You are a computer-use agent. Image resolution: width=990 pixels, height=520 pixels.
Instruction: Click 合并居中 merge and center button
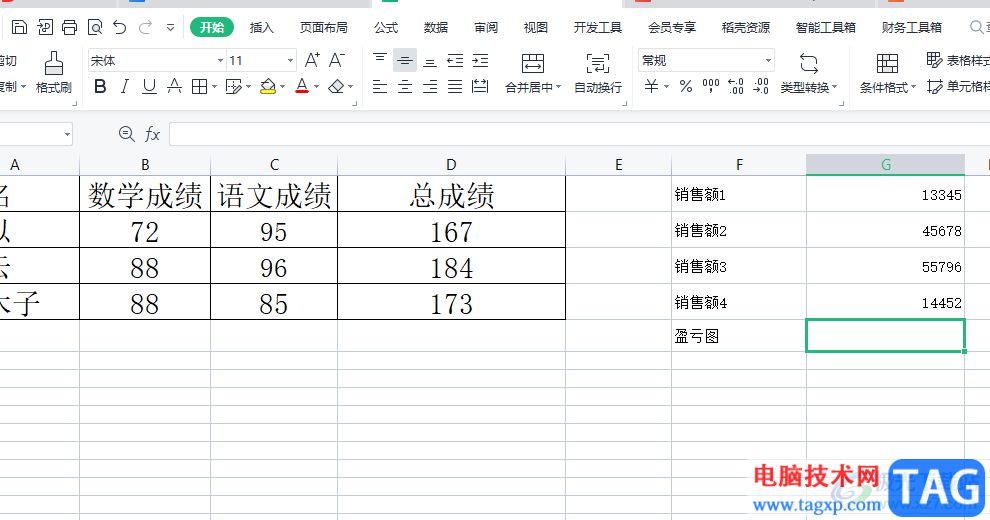[x=533, y=73]
